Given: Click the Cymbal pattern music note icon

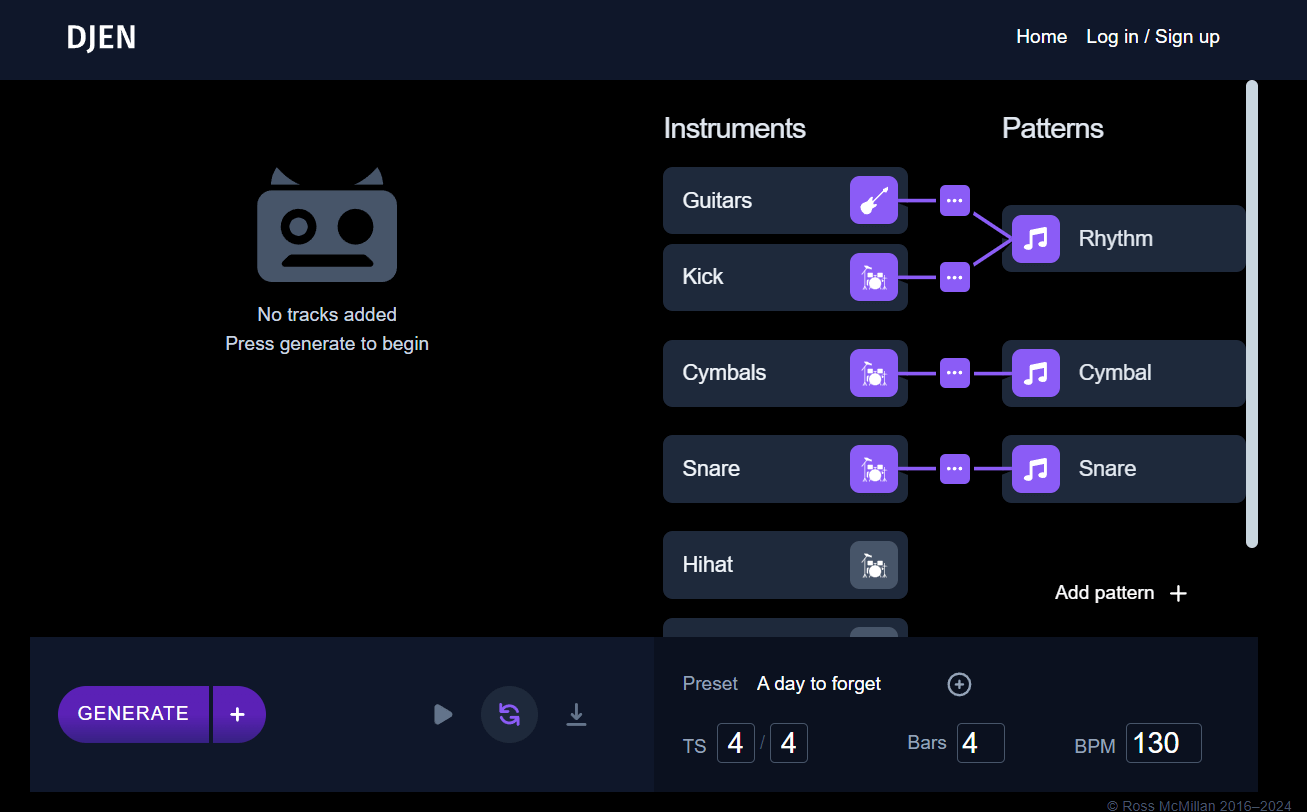Looking at the screenshot, I should (1035, 373).
